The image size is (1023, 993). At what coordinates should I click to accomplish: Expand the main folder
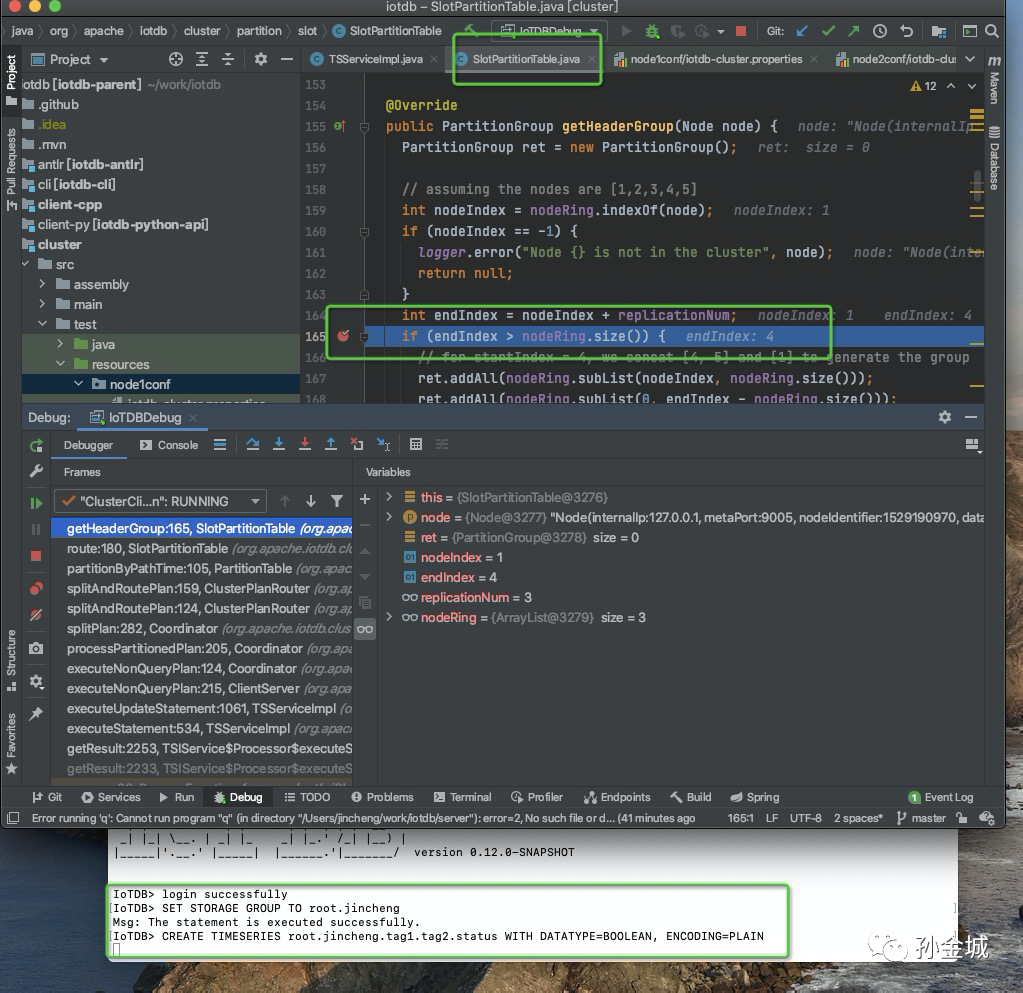point(42,304)
